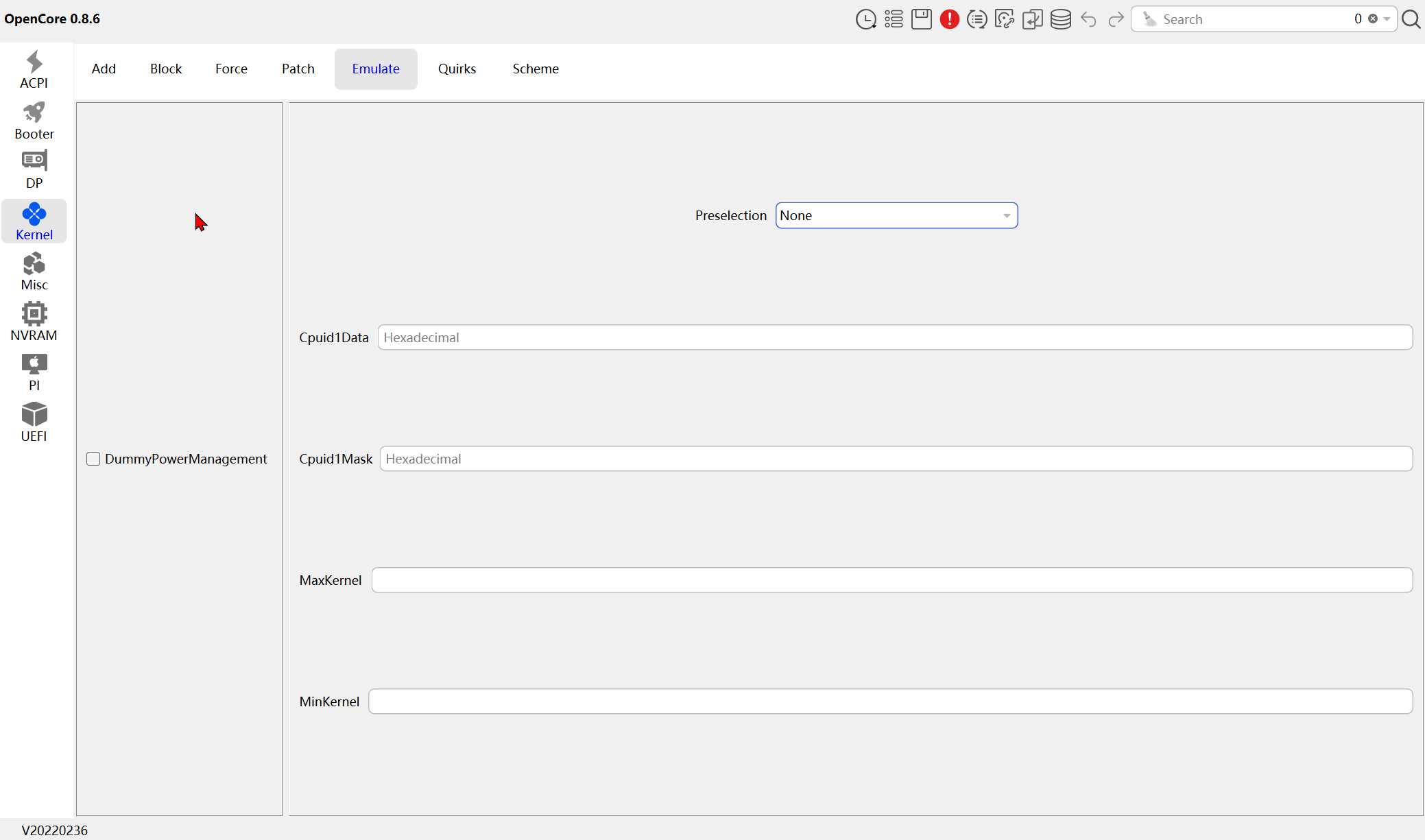This screenshot has width=1425, height=840.
Task: Open the UEFI cube section
Action: coord(34,422)
